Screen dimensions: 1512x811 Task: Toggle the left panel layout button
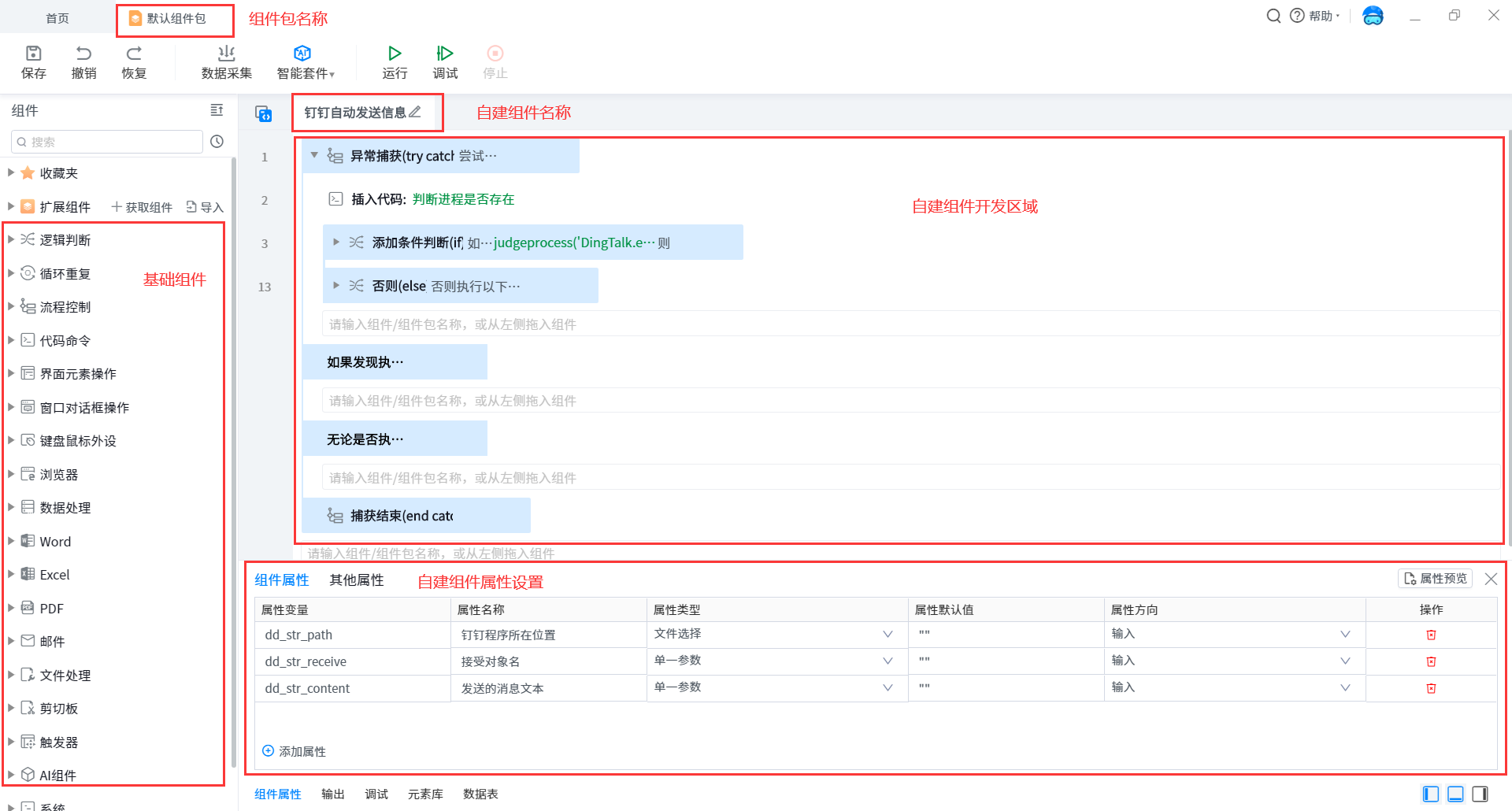click(1431, 794)
